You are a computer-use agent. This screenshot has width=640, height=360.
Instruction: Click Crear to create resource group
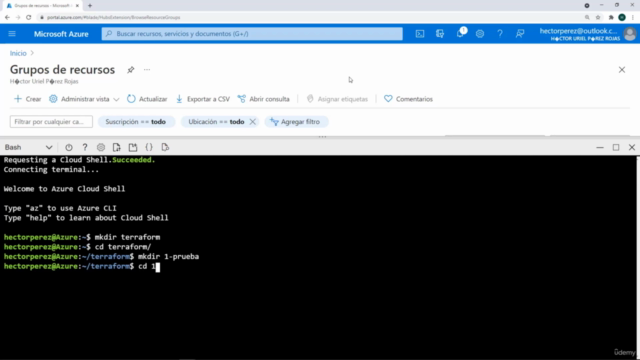click(27, 99)
